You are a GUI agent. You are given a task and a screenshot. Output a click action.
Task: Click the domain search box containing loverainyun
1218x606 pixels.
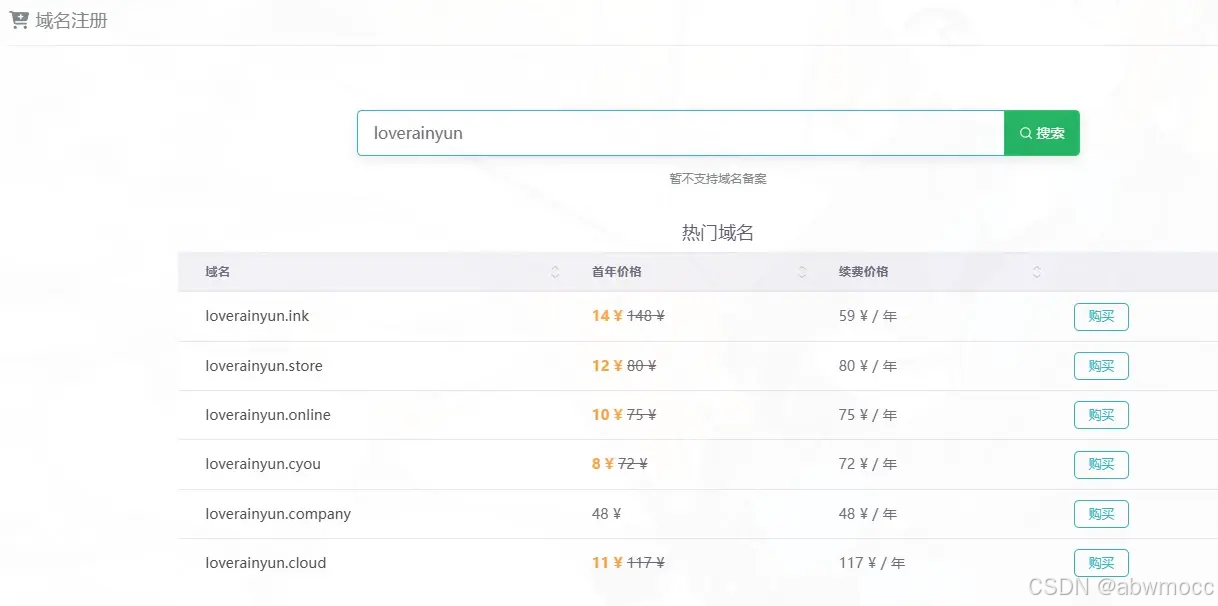pos(680,133)
